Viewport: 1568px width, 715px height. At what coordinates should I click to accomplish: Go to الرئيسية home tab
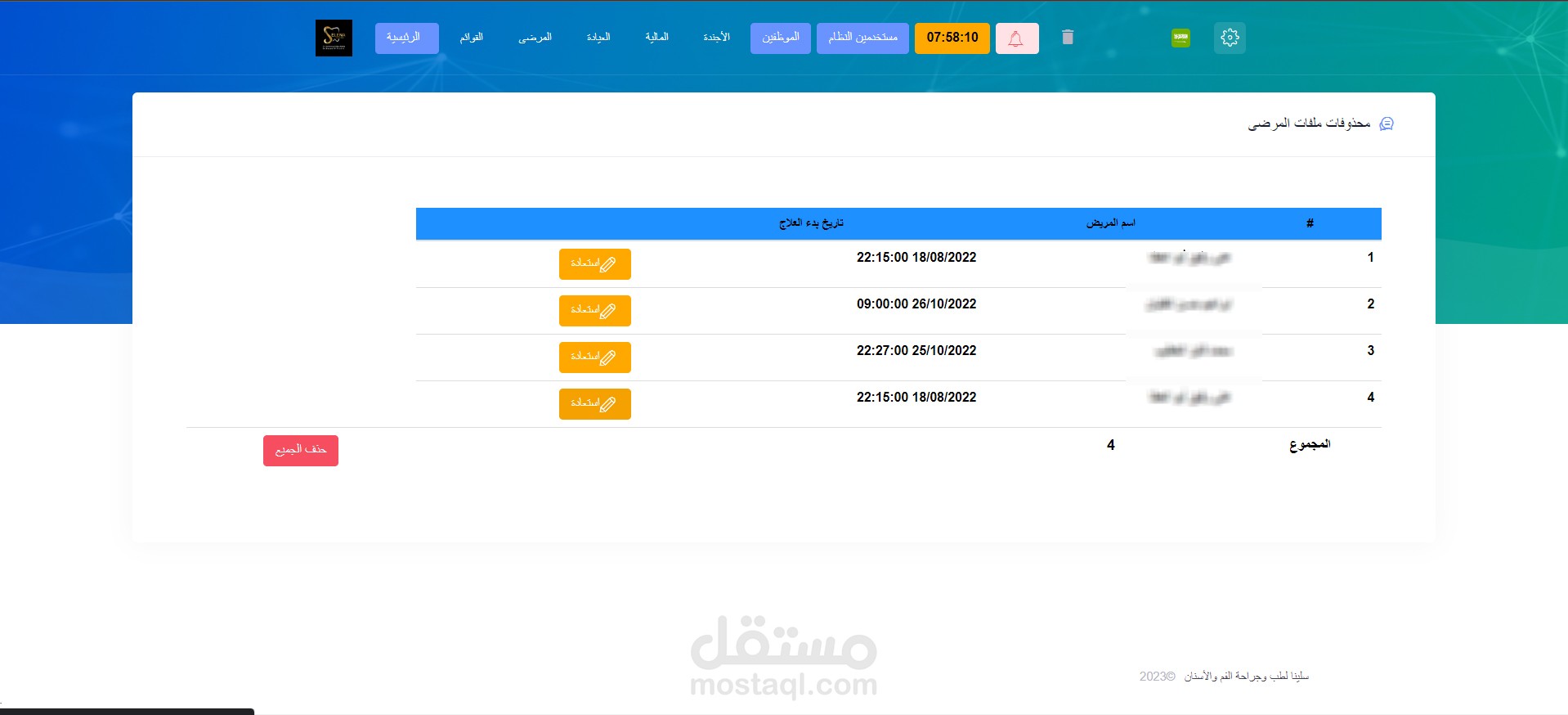point(407,38)
